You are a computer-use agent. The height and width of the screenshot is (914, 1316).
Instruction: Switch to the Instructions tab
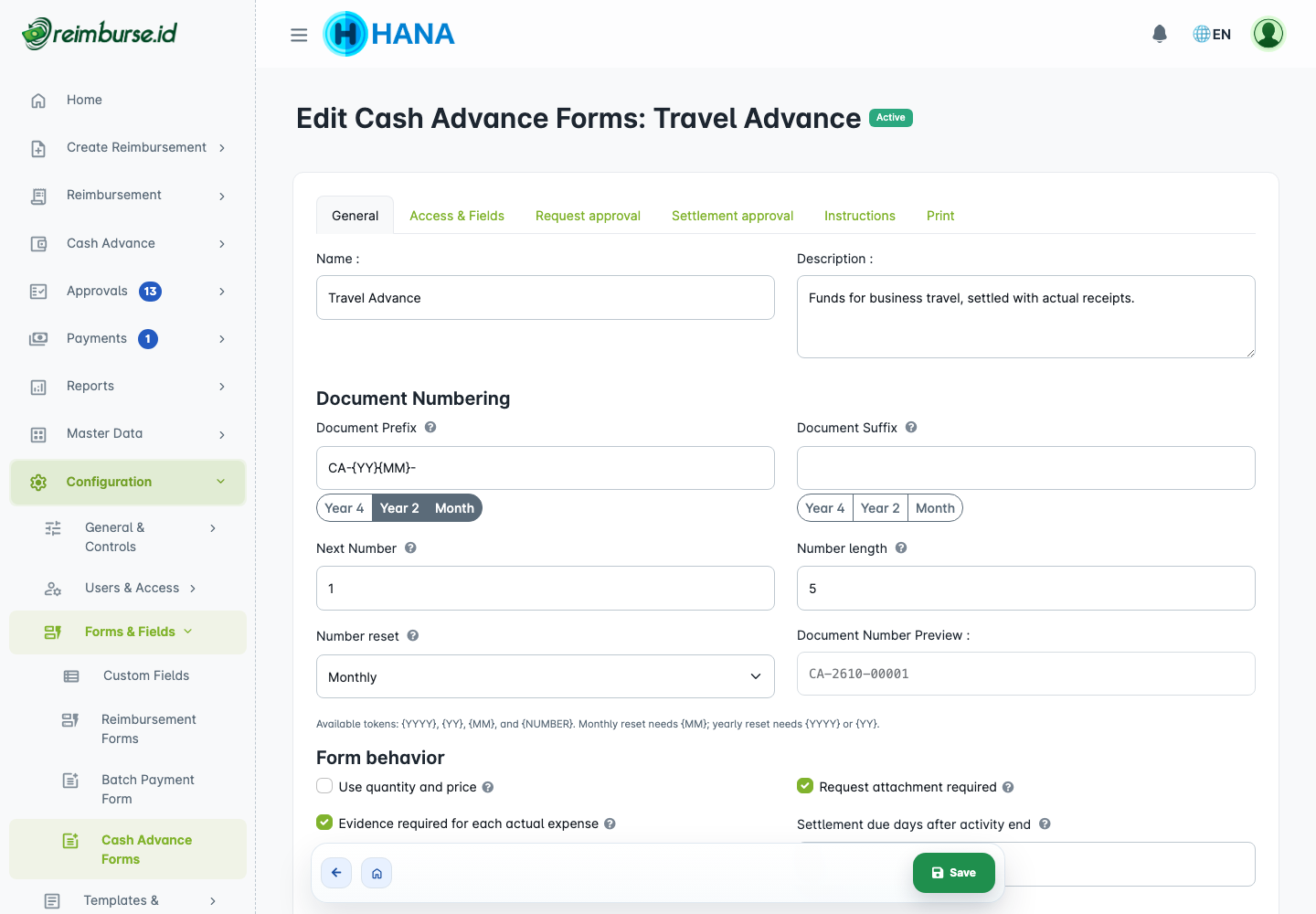860,216
